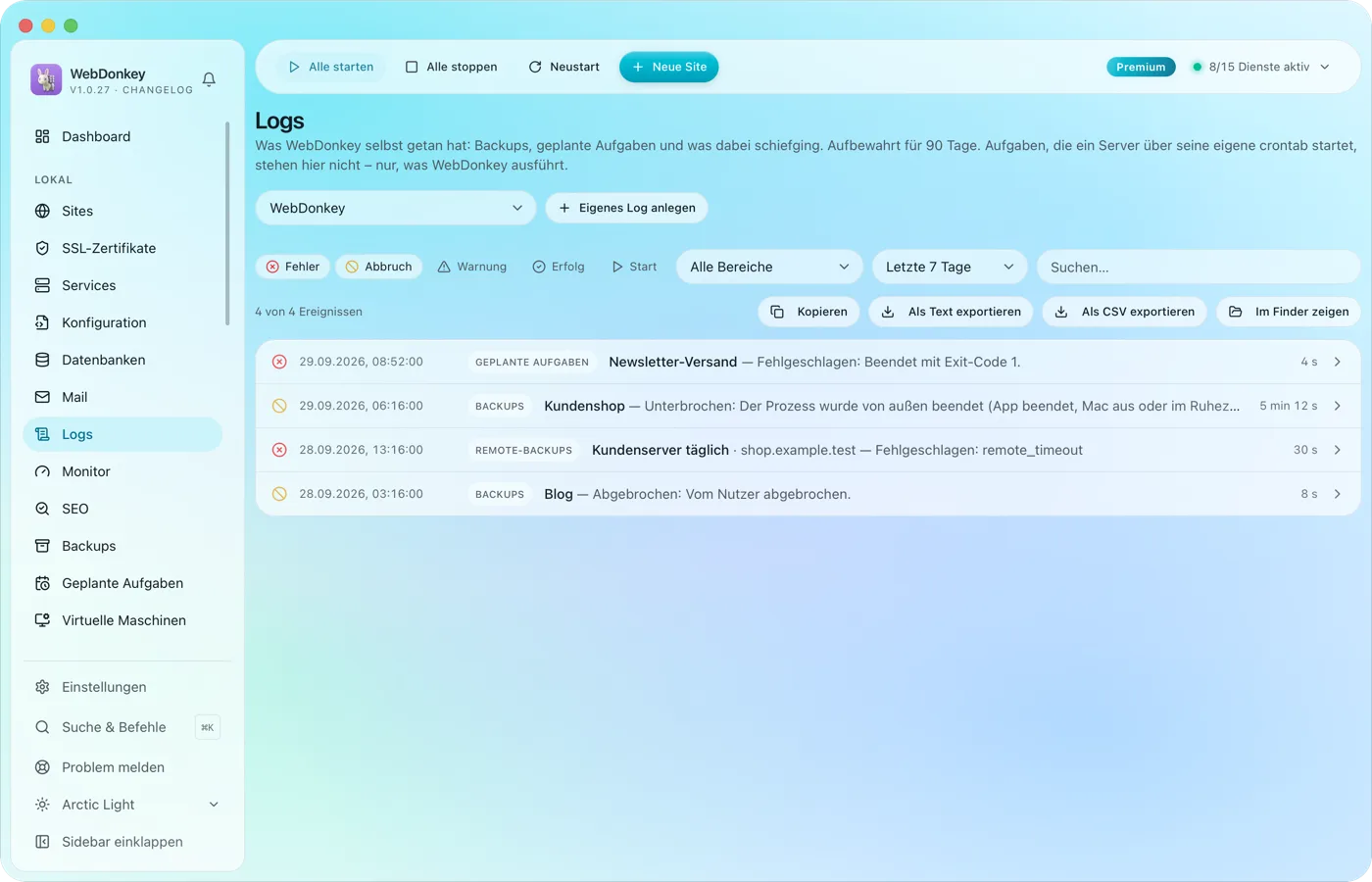Click the WebDonkey app logo
This screenshot has height=882, width=1372.
coord(46,79)
